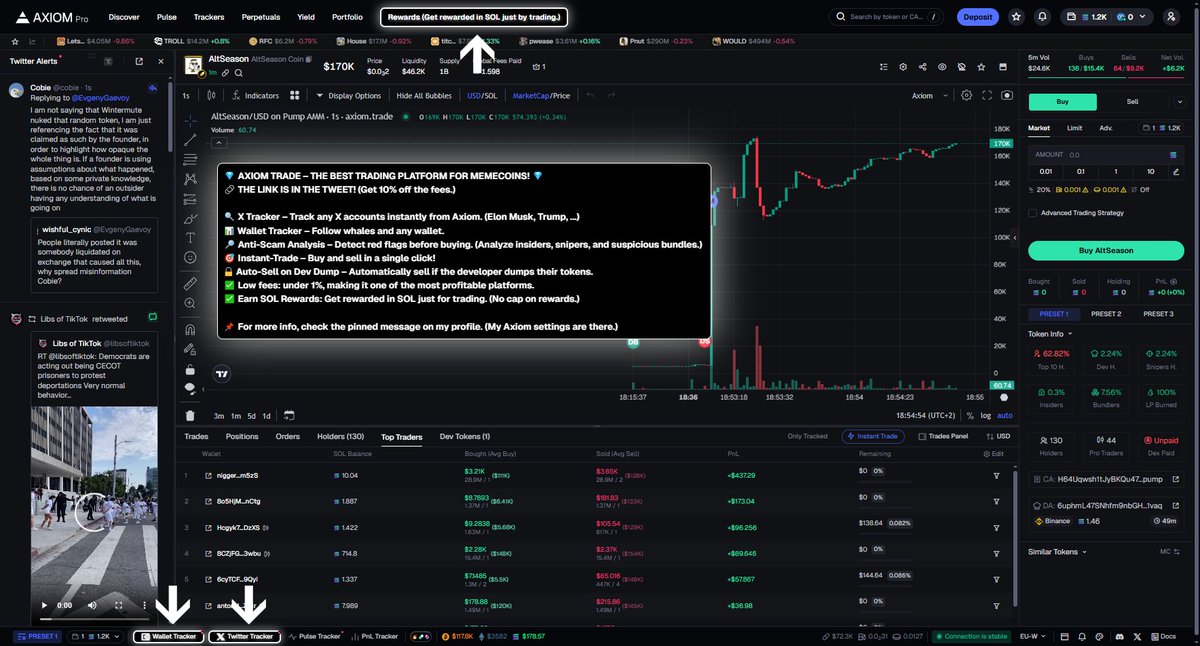Switch chart to SOL denomination

pos(490,96)
